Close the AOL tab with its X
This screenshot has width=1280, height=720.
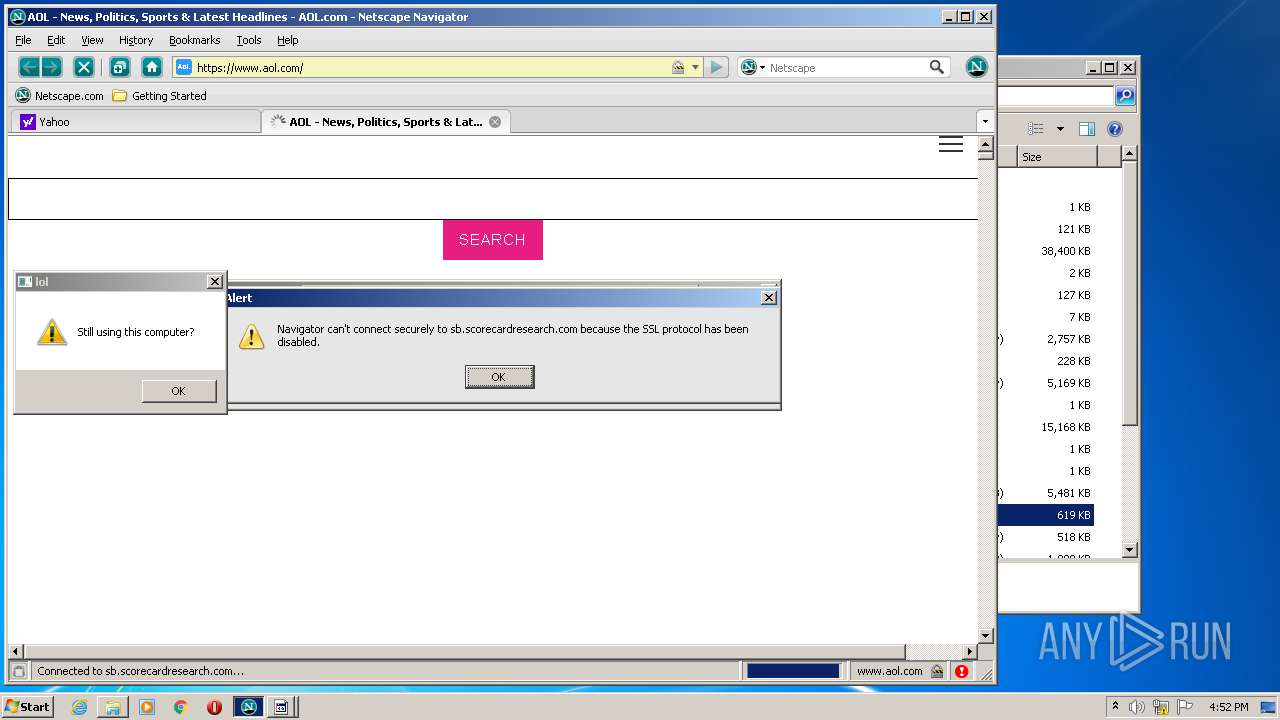click(494, 122)
